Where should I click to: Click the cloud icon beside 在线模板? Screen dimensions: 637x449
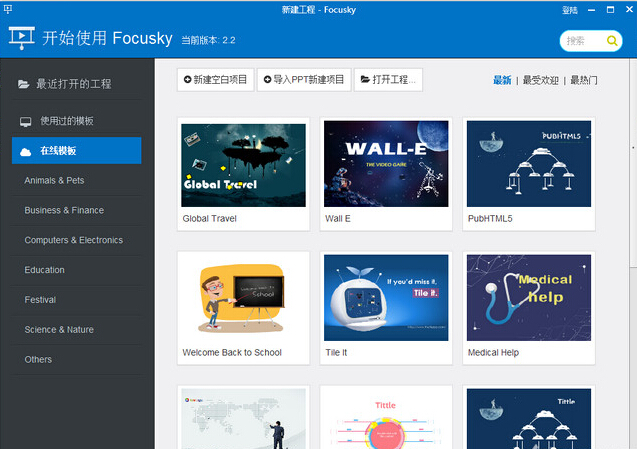(x=26, y=151)
